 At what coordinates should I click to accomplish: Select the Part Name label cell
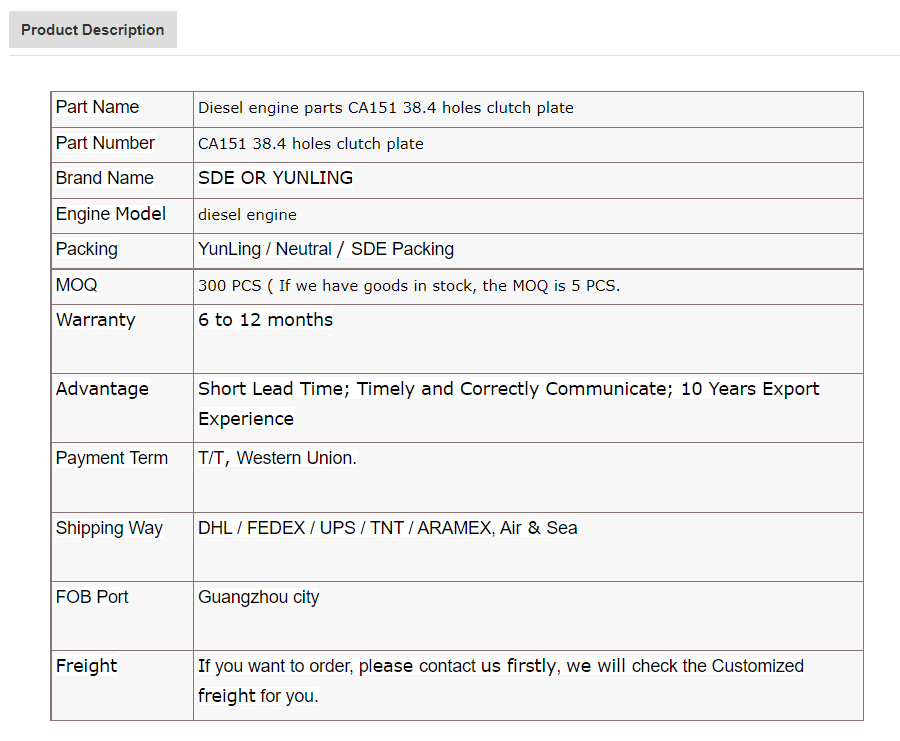point(122,109)
